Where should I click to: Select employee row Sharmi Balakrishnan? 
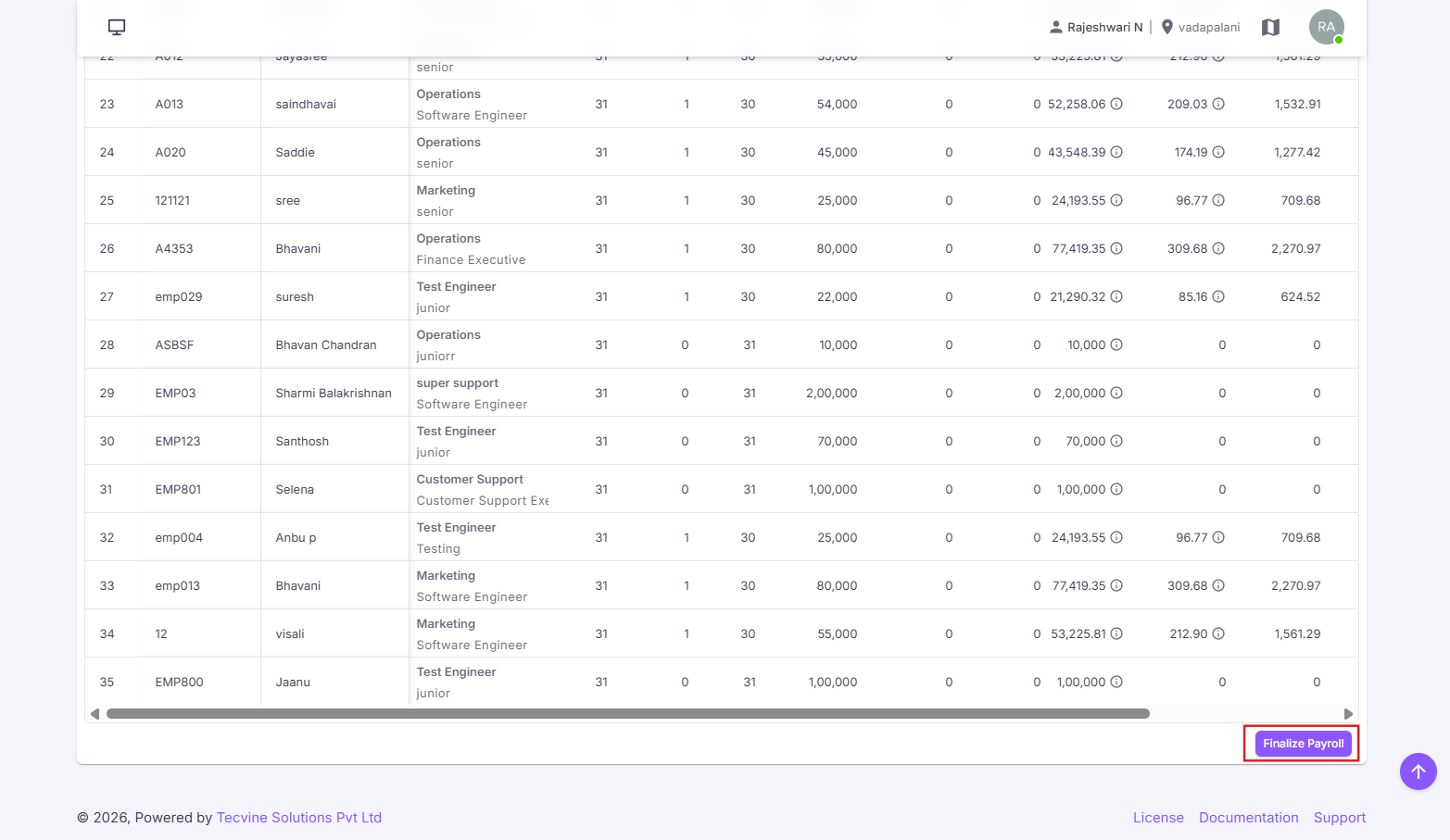tap(721, 393)
